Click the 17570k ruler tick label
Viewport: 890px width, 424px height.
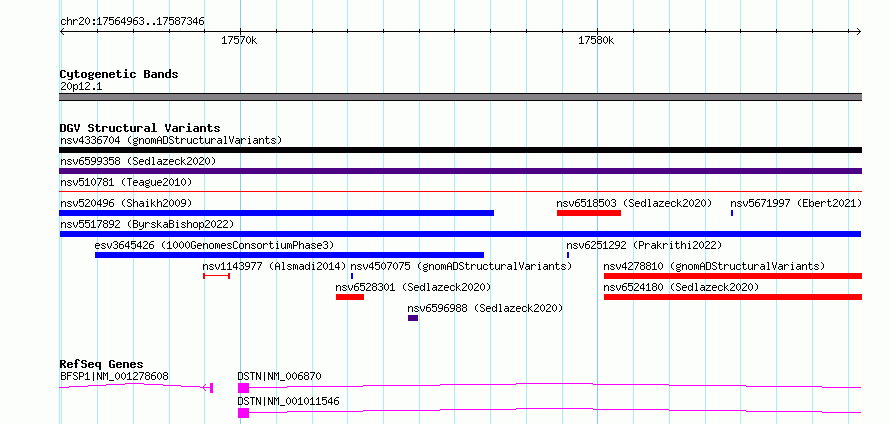pyautogui.click(x=239, y=40)
